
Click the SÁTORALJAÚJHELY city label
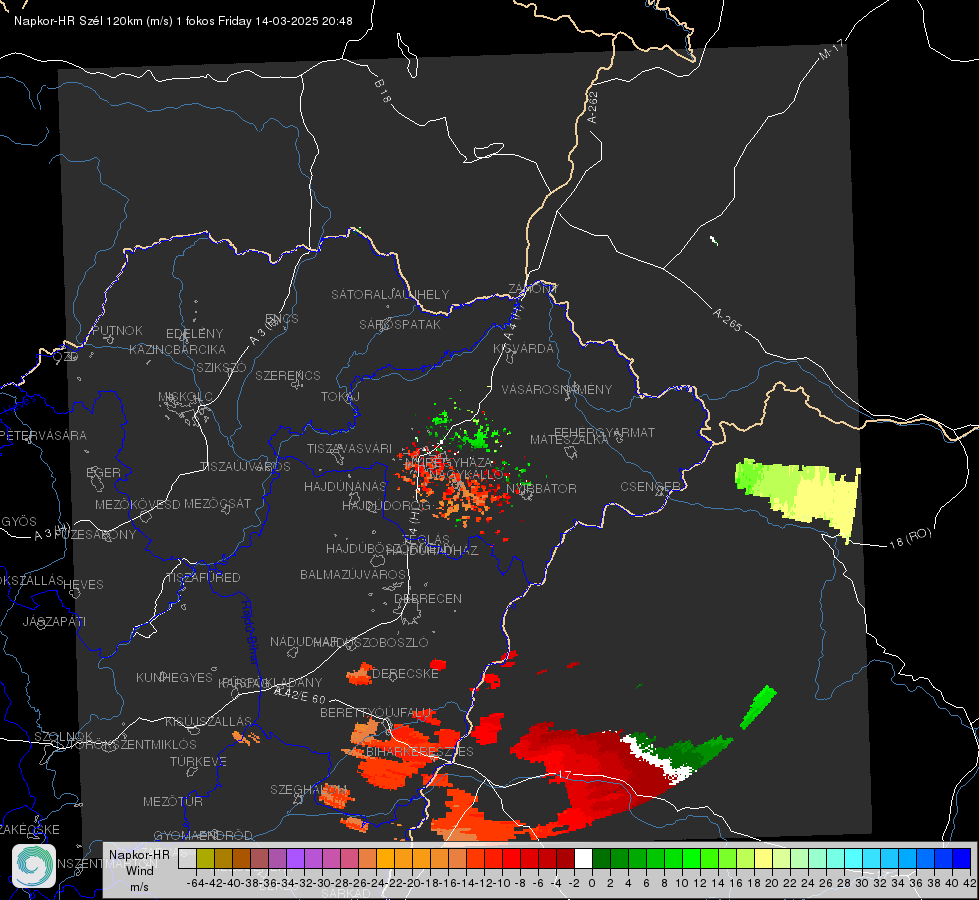click(x=390, y=294)
